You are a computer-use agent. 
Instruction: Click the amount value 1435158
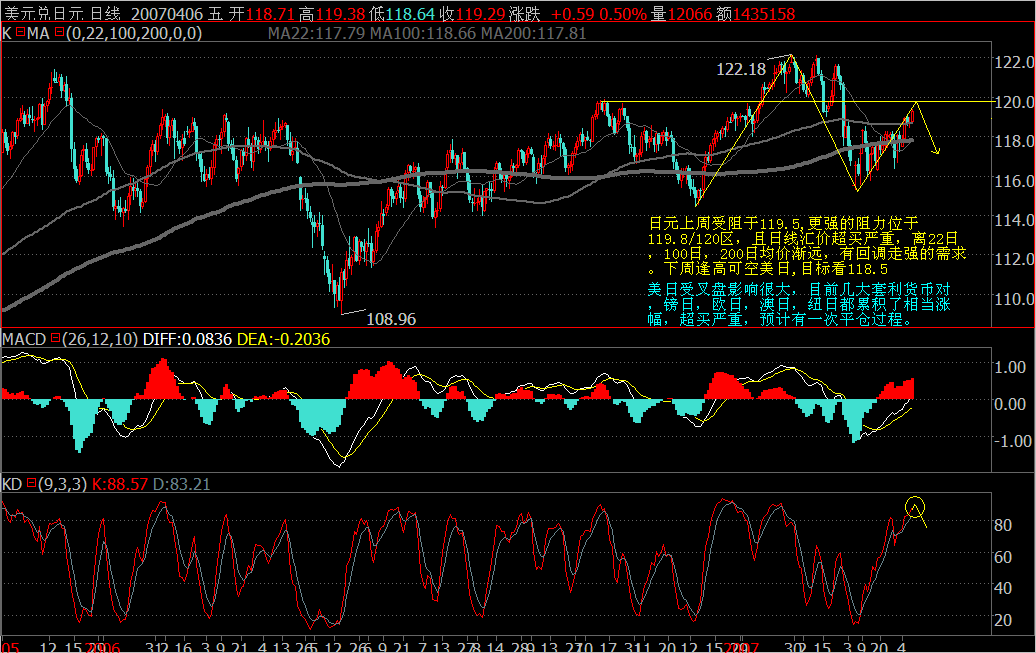pyautogui.click(x=764, y=13)
